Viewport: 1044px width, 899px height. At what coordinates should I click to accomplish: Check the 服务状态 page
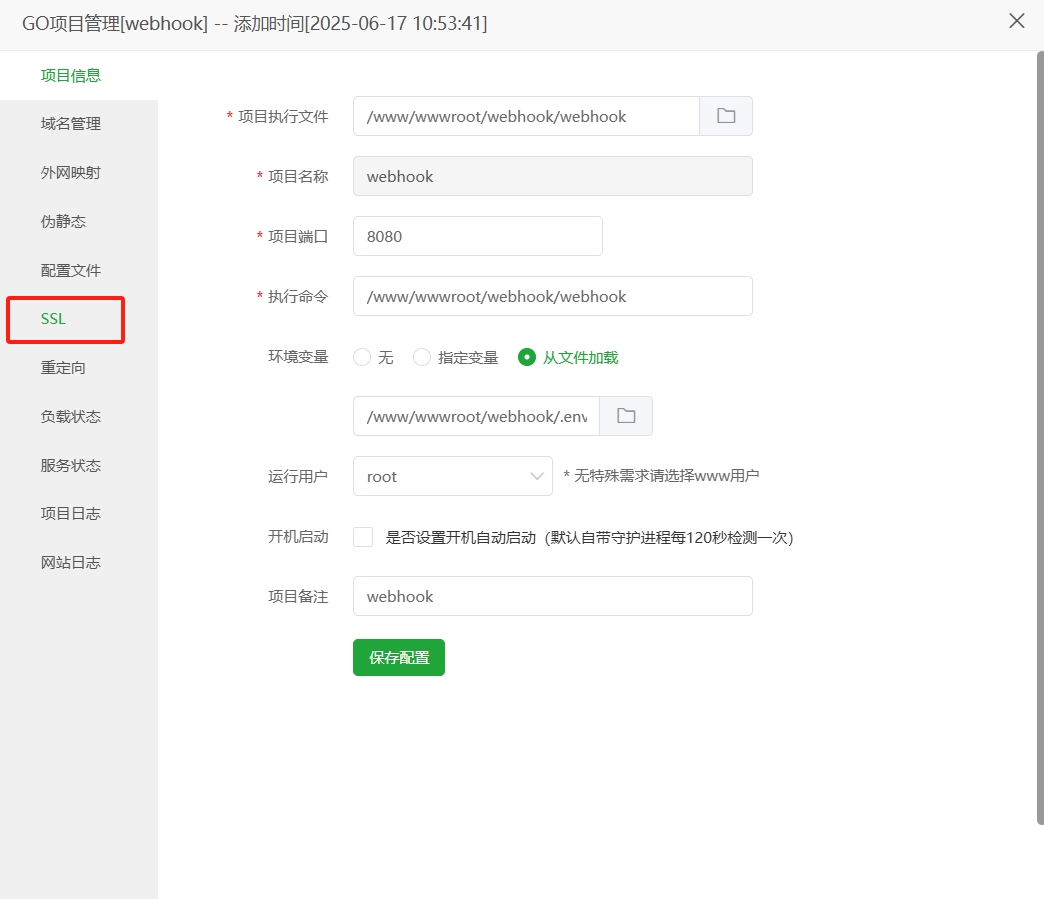(x=70, y=464)
